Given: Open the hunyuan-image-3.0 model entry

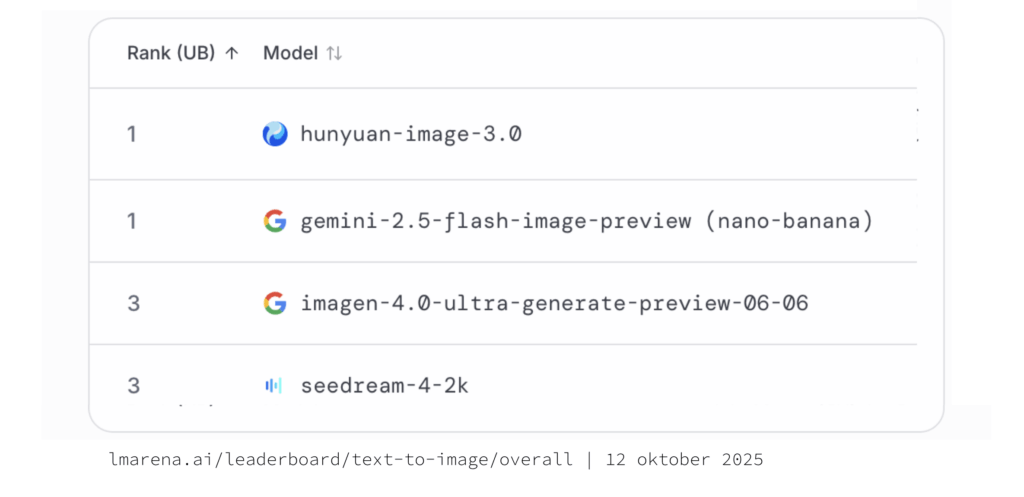Looking at the screenshot, I should [411, 134].
